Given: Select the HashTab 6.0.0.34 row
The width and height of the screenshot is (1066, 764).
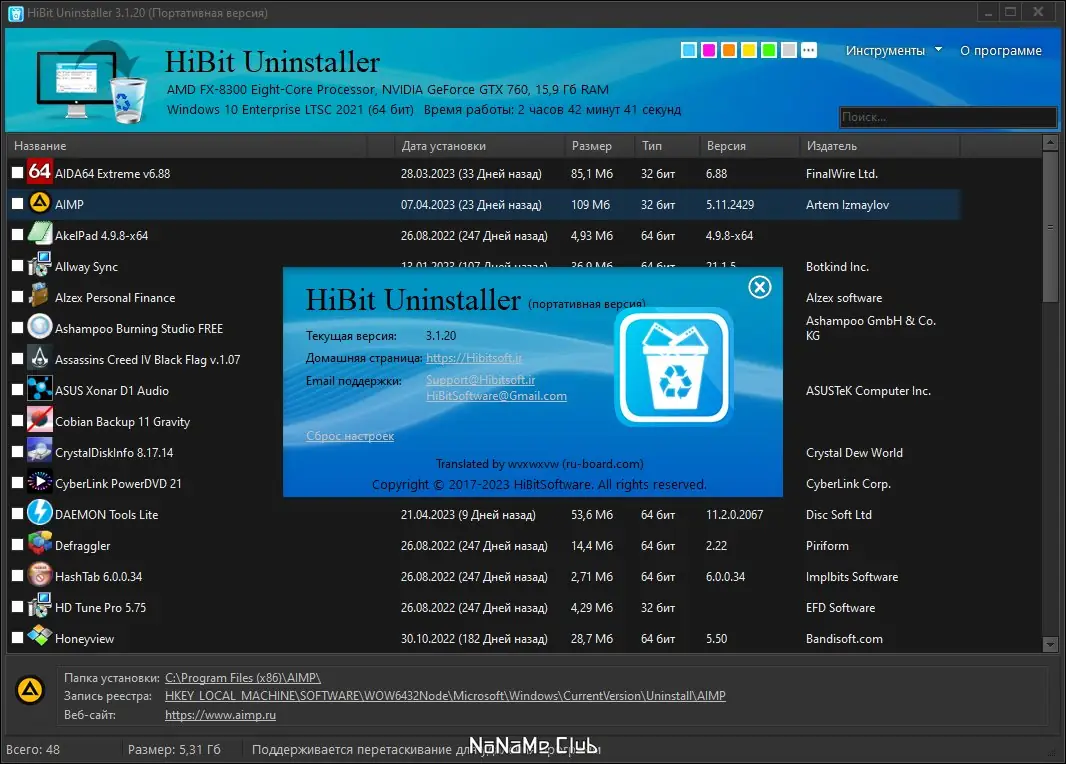Looking at the screenshot, I should click(483, 576).
